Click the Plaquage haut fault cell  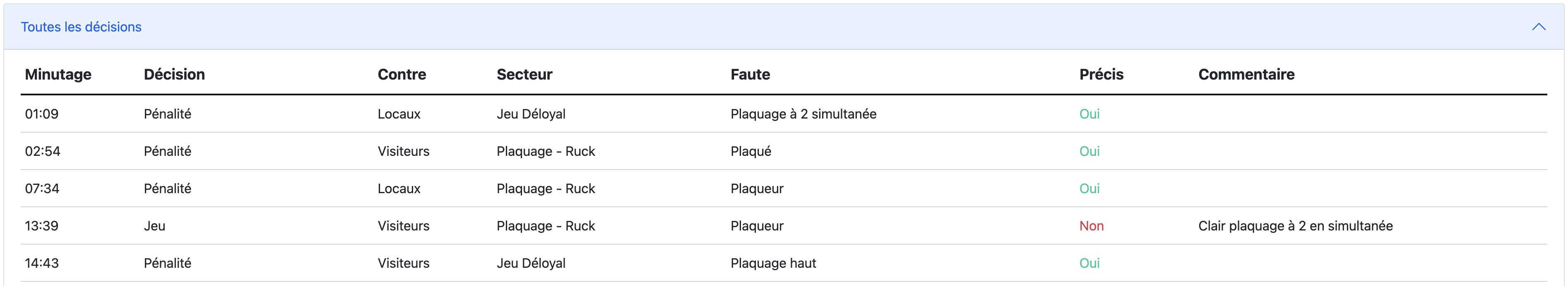773,263
